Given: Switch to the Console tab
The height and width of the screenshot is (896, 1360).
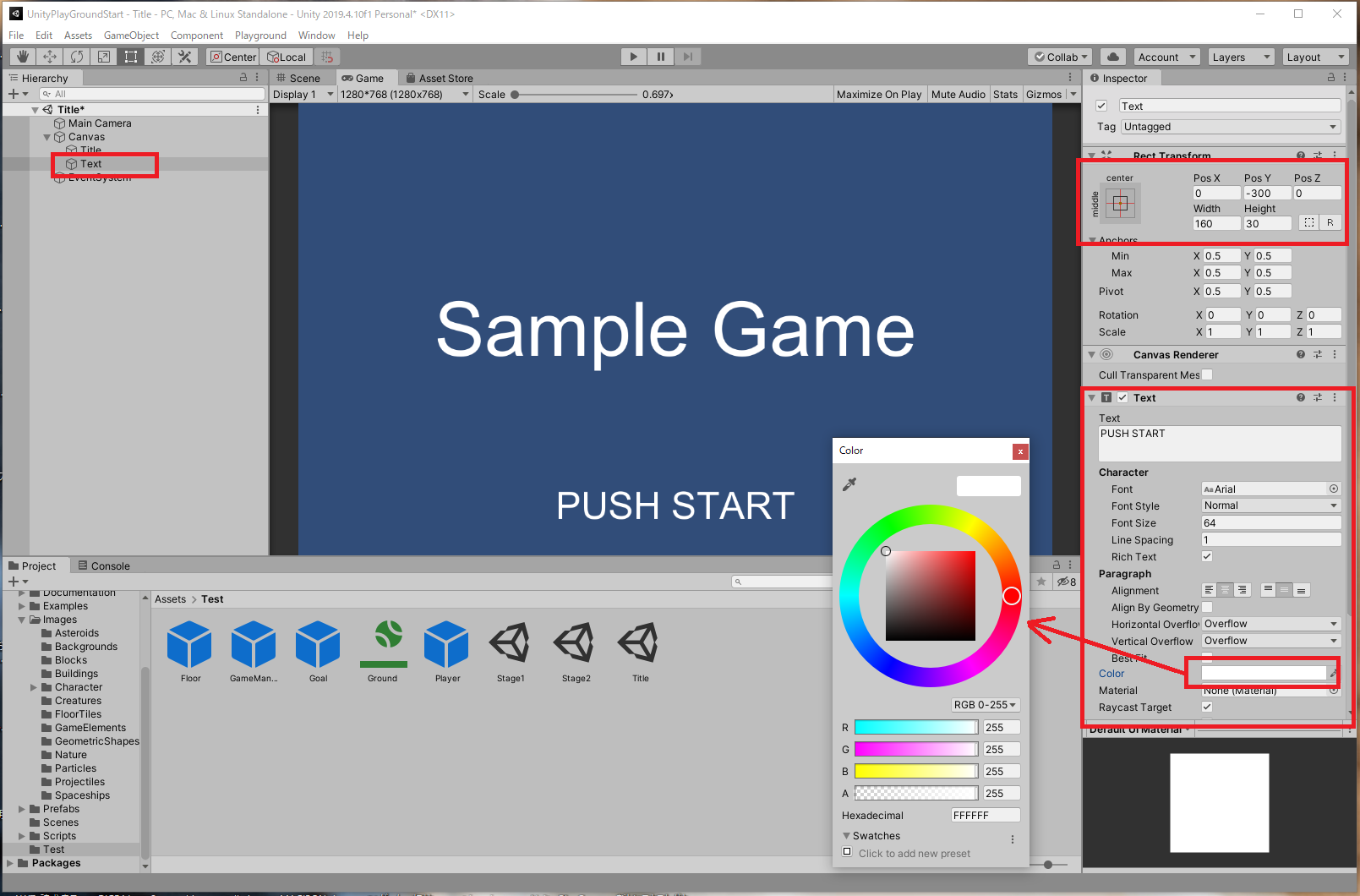Looking at the screenshot, I should 104,565.
